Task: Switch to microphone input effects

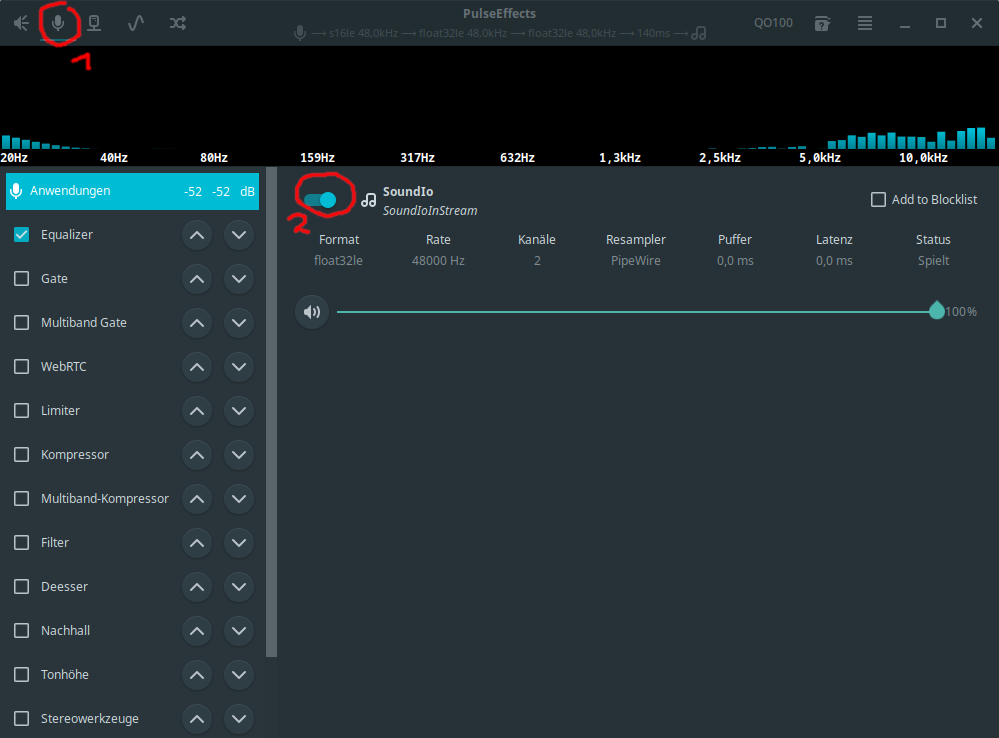Action: 58,22
